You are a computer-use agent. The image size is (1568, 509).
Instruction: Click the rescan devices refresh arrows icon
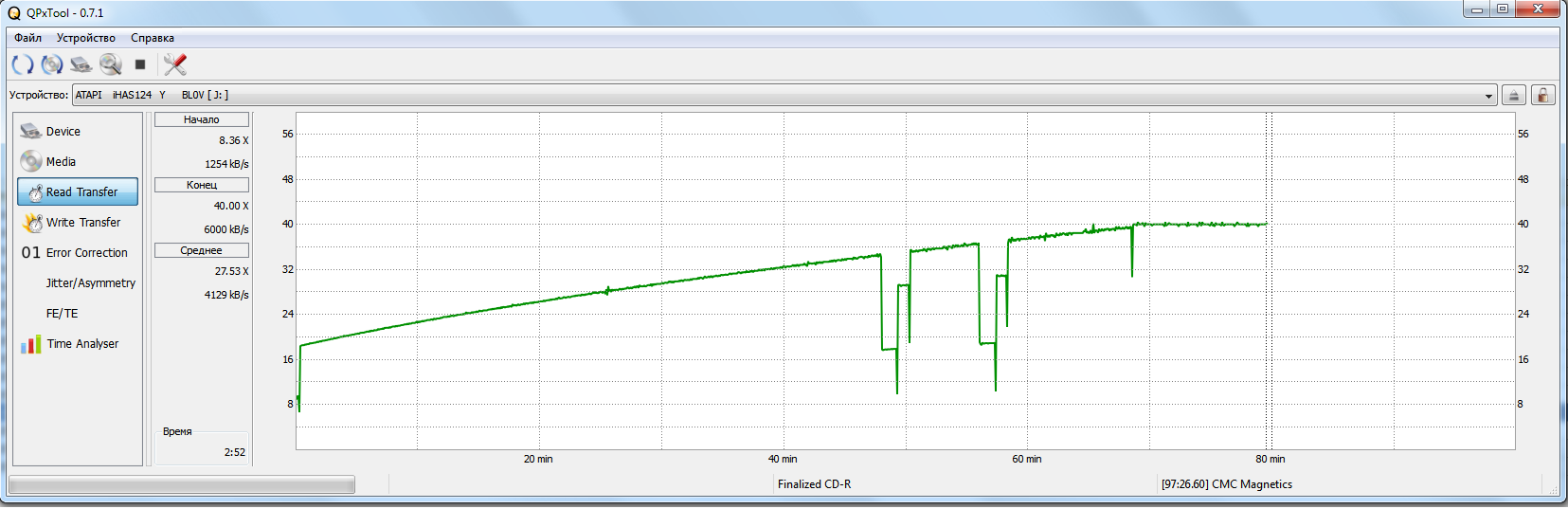[x=23, y=64]
